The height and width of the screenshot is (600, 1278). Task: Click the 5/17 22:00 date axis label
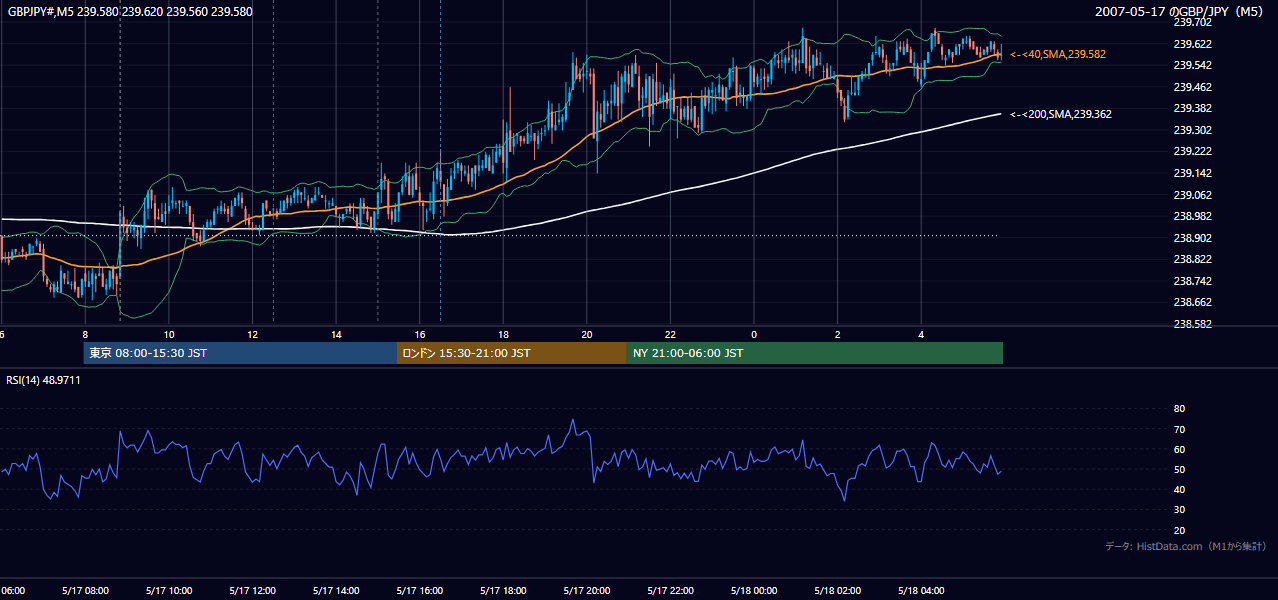click(x=670, y=591)
